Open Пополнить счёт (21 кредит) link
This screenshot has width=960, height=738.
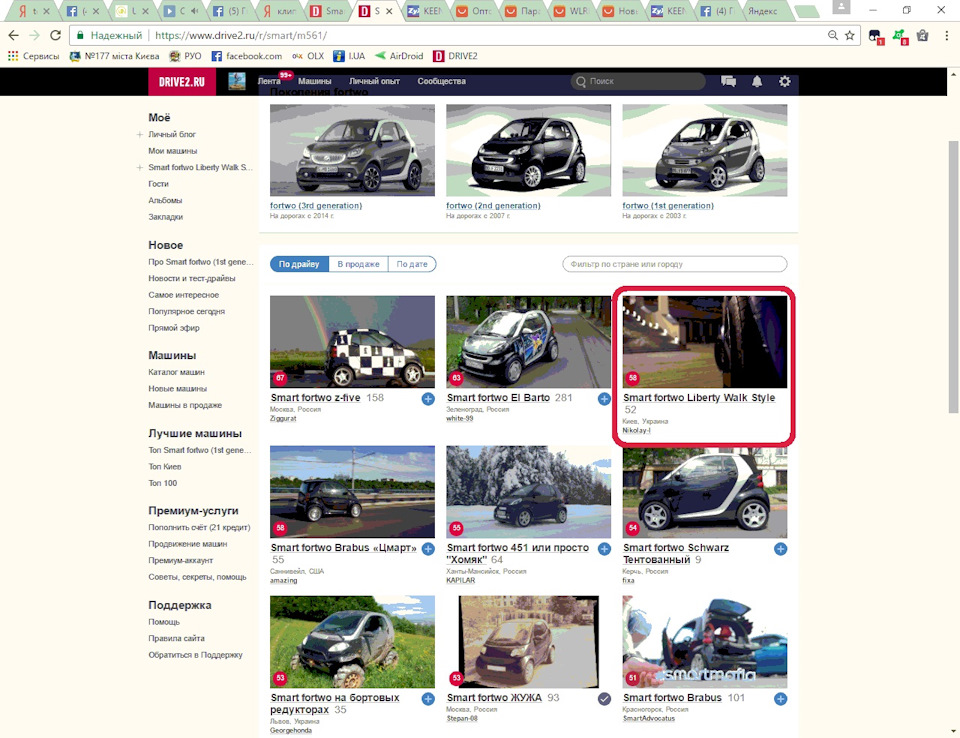pyautogui.click(x=199, y=527)
